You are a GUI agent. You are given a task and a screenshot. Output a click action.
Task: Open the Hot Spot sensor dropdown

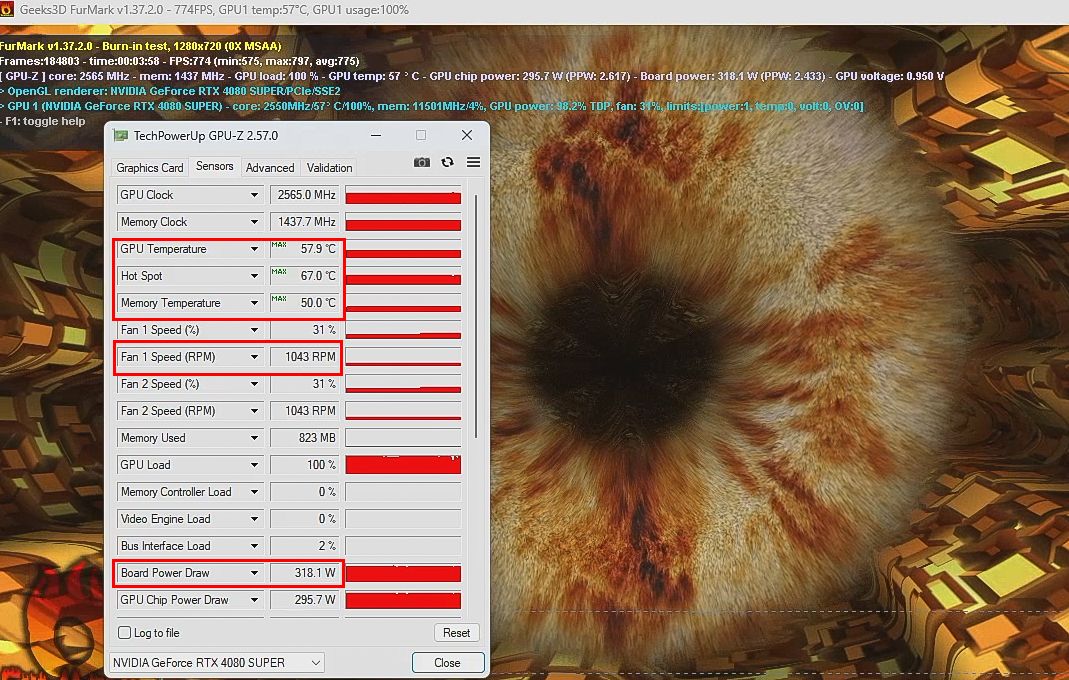[x=254, y=276]
